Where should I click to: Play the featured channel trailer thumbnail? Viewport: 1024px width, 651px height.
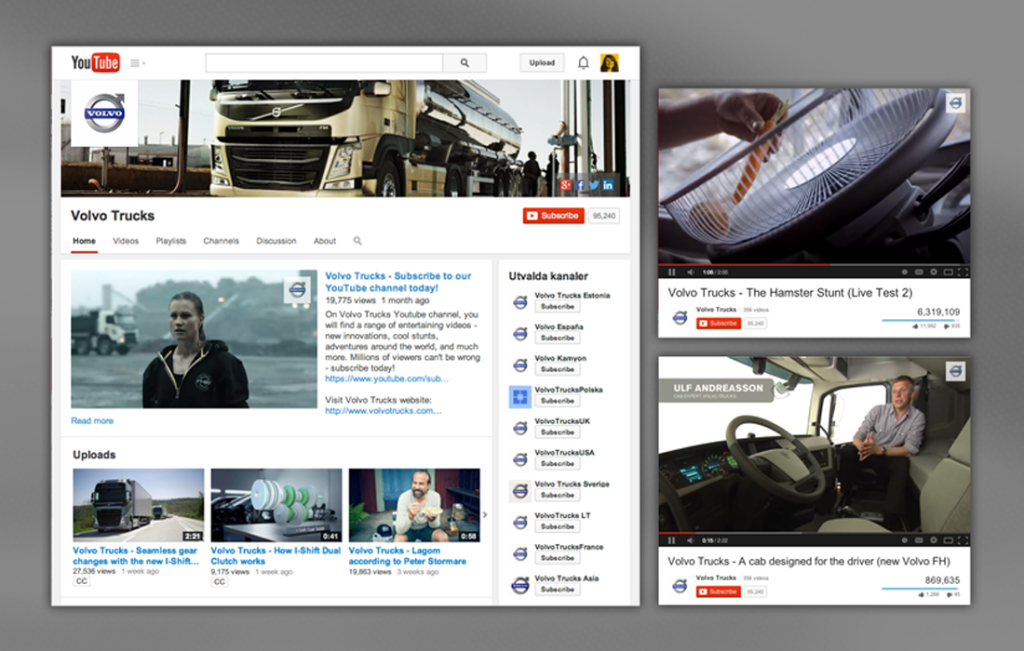tap(194, 340)
